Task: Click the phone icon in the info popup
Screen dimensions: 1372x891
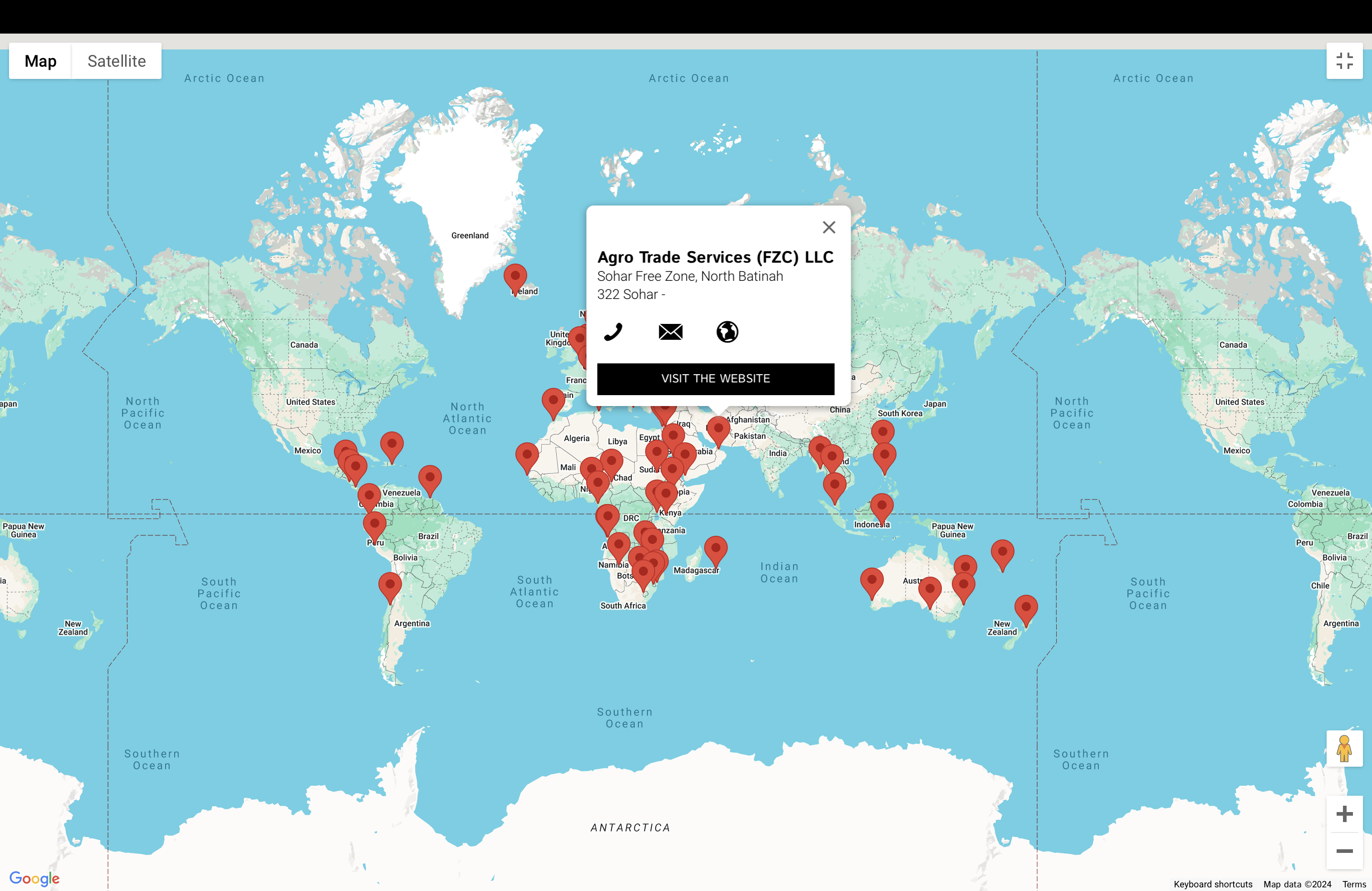Action: pos(613,332)
